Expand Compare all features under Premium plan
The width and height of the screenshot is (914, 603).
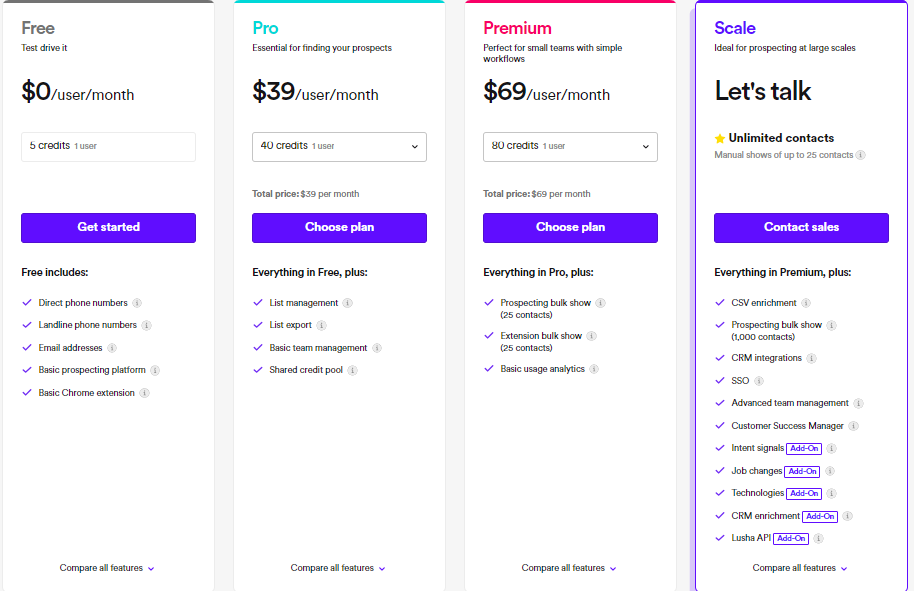(569, 568)
